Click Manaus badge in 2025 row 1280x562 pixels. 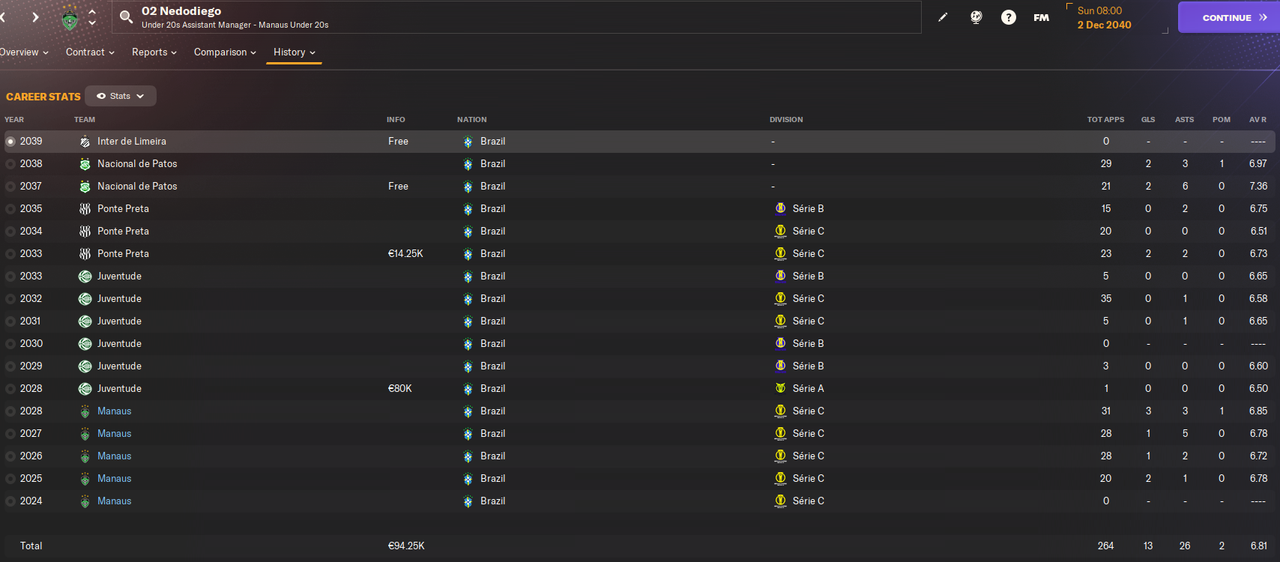coord(85,479)
